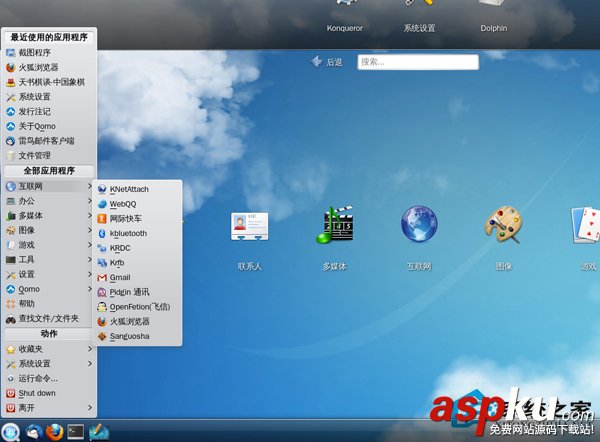
Task: Expand the 游戏 category submenu
Action: [49, 245]
